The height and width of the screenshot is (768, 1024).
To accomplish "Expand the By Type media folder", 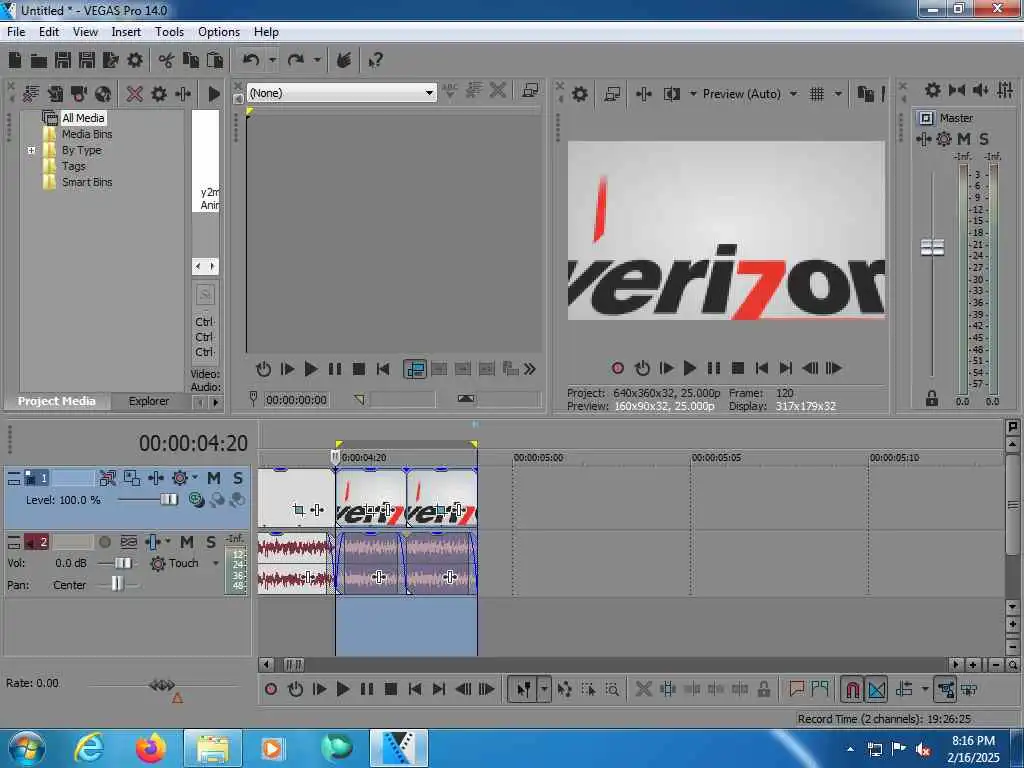I will (31, 150).
